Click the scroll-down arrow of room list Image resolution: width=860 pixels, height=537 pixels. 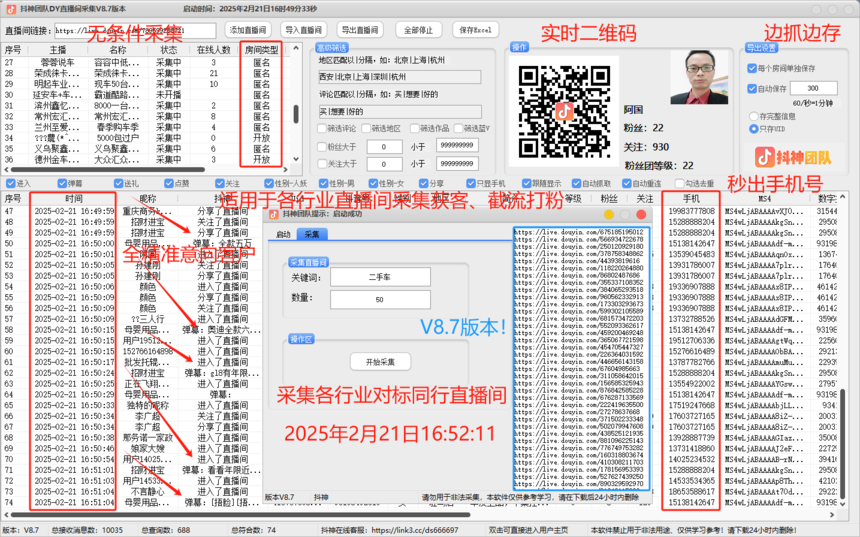(x=296, y=159)
